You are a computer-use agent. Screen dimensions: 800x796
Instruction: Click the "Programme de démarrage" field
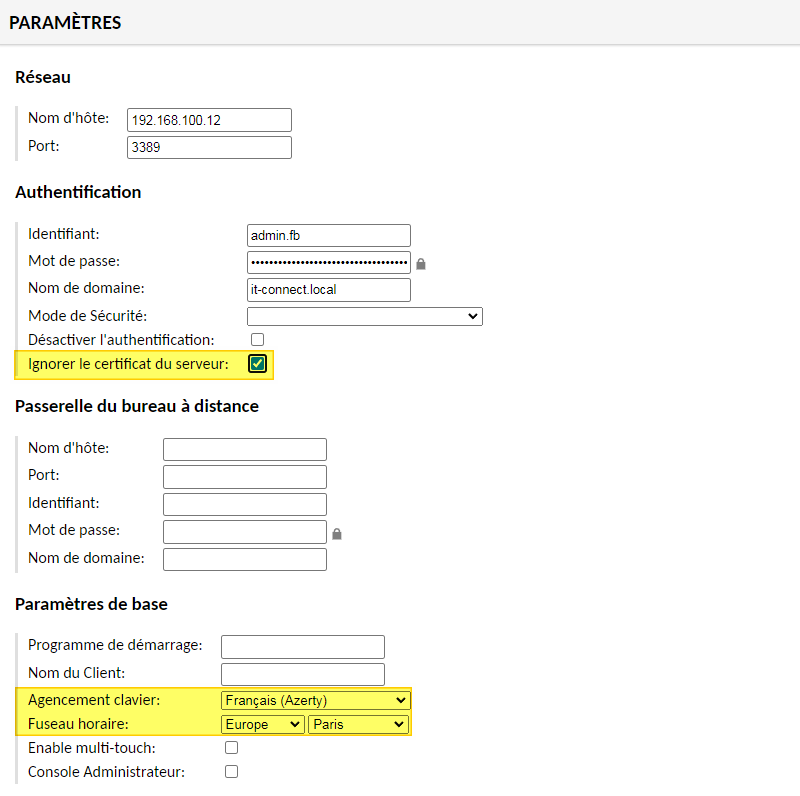(303, 647)
